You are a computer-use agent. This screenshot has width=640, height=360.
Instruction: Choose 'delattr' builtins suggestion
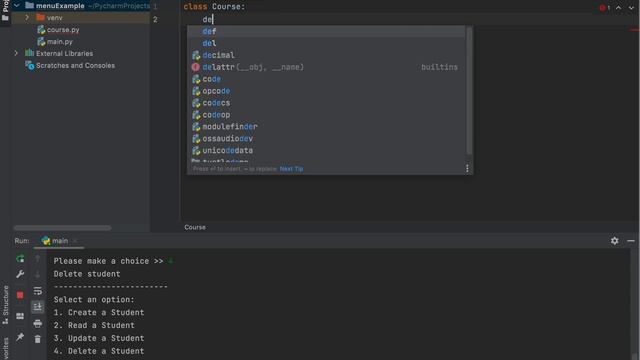[326, 67]
